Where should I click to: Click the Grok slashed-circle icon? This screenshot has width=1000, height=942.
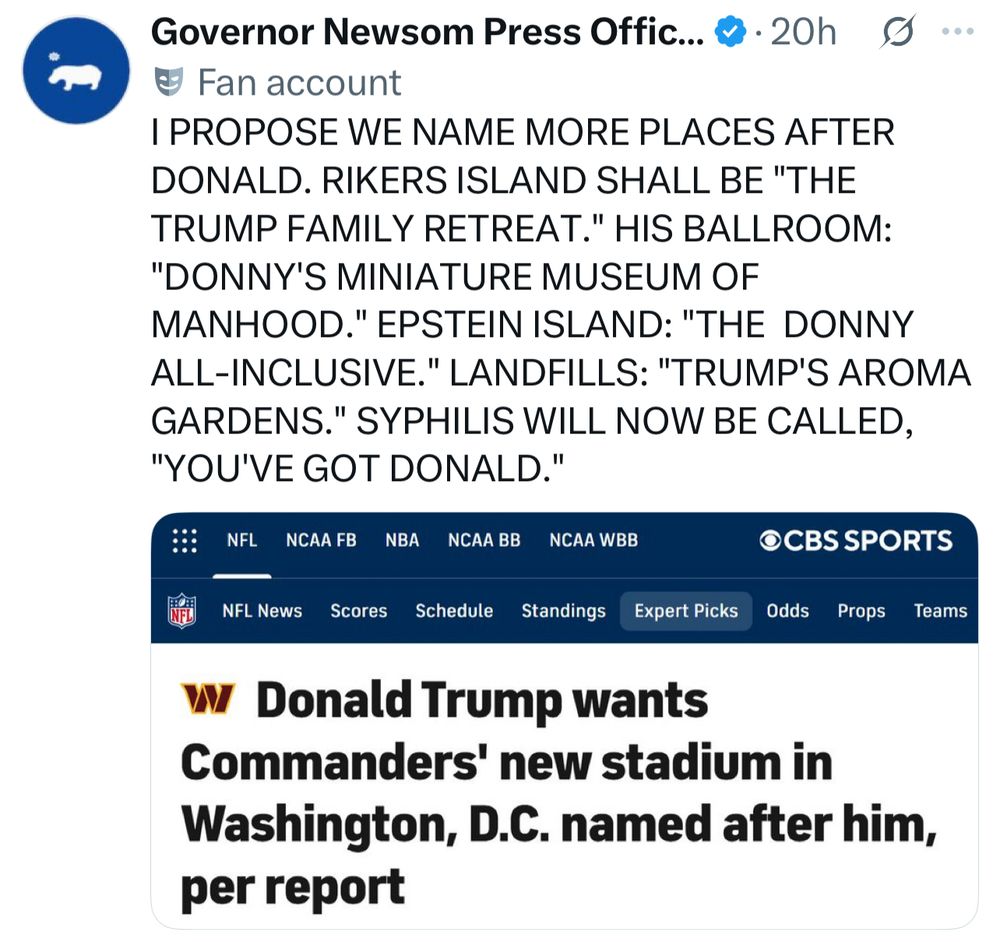click(x=898, y=31)
